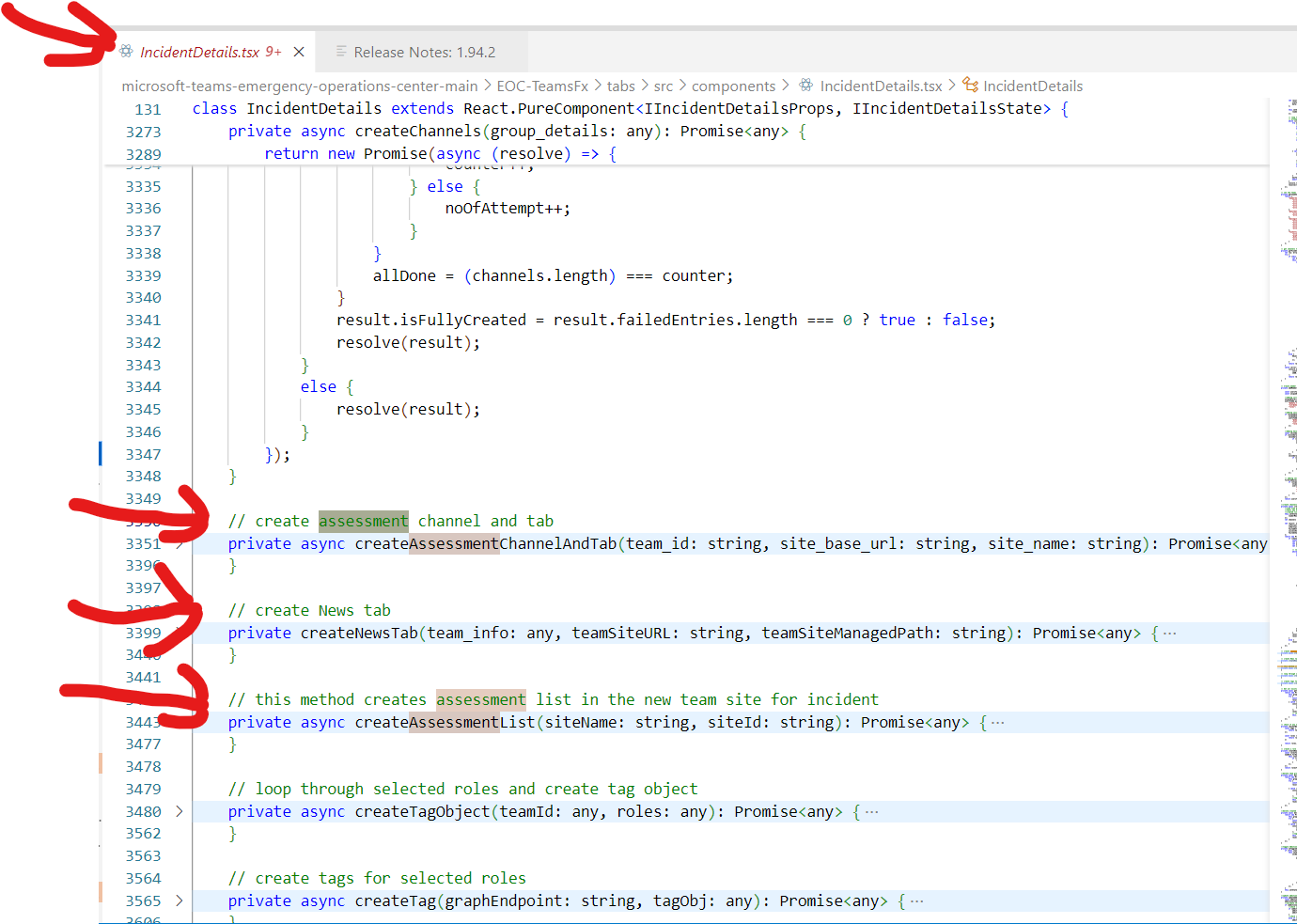The width and height of the screenshot is (1297, 924).
Task: Click 'teamSiteManagedPath' parameter on line 3399
Action: click(847, 633)
